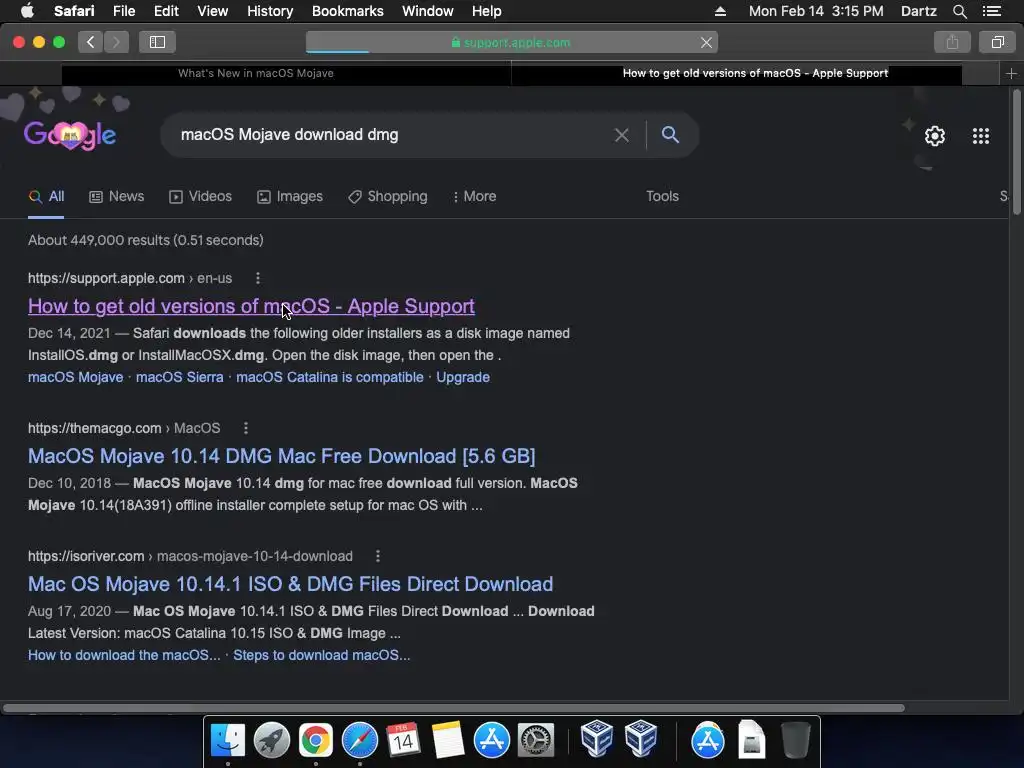The width and height of the screenshot is (1024, 768).
Task: Select the Images search filter
Action: tap(290, 197)
